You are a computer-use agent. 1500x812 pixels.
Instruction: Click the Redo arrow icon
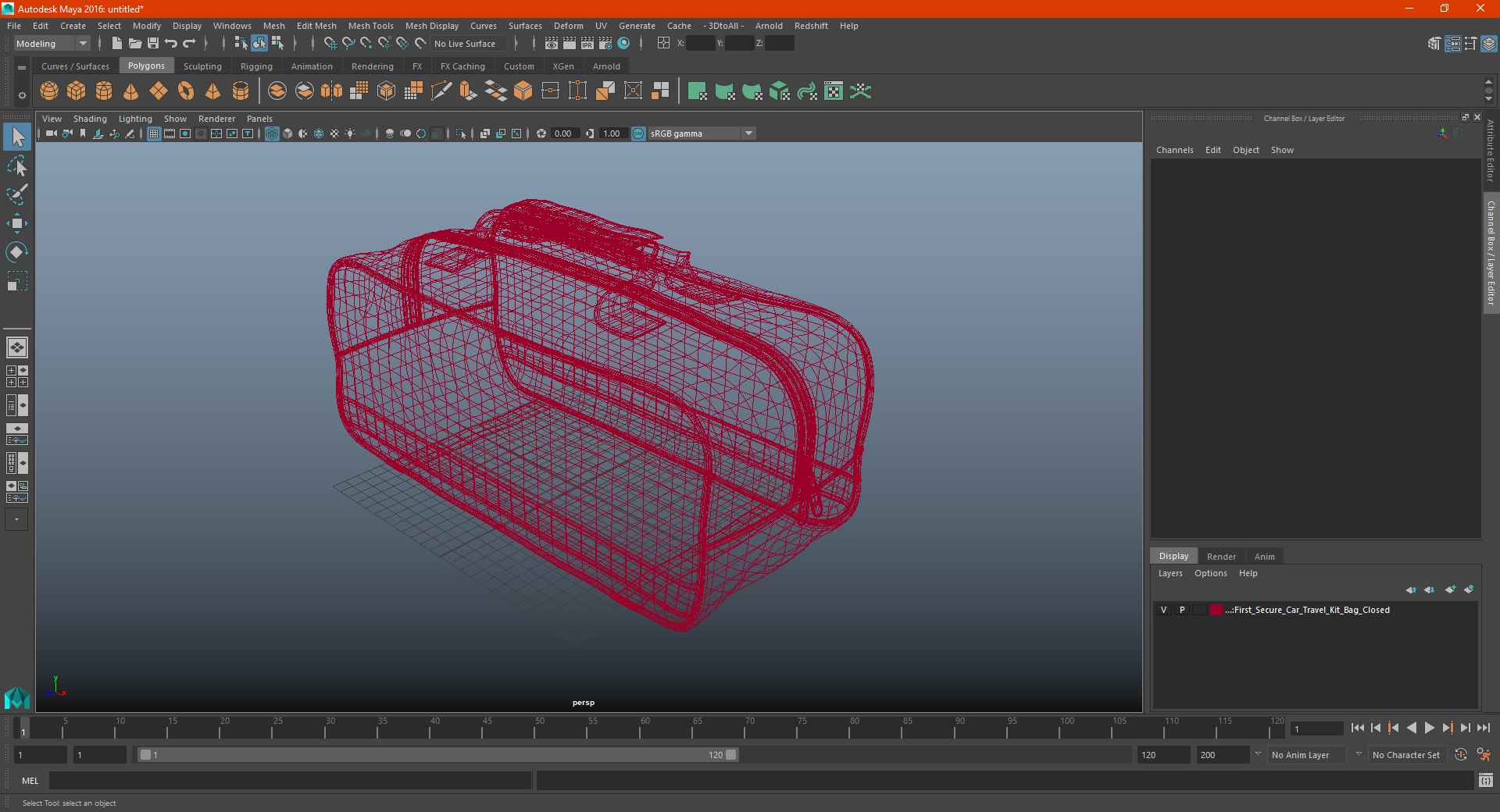pos(189,43)
